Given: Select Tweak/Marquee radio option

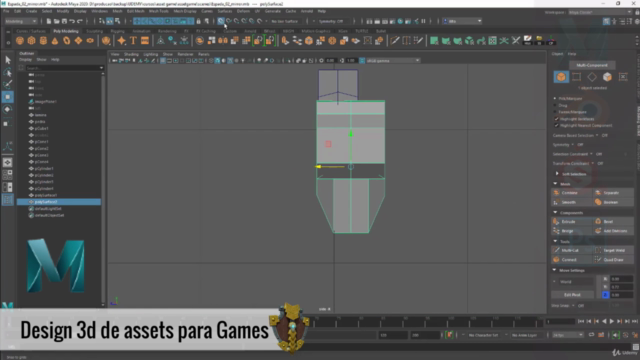Looking at the screenshot, I should click(x=555, y=112).
